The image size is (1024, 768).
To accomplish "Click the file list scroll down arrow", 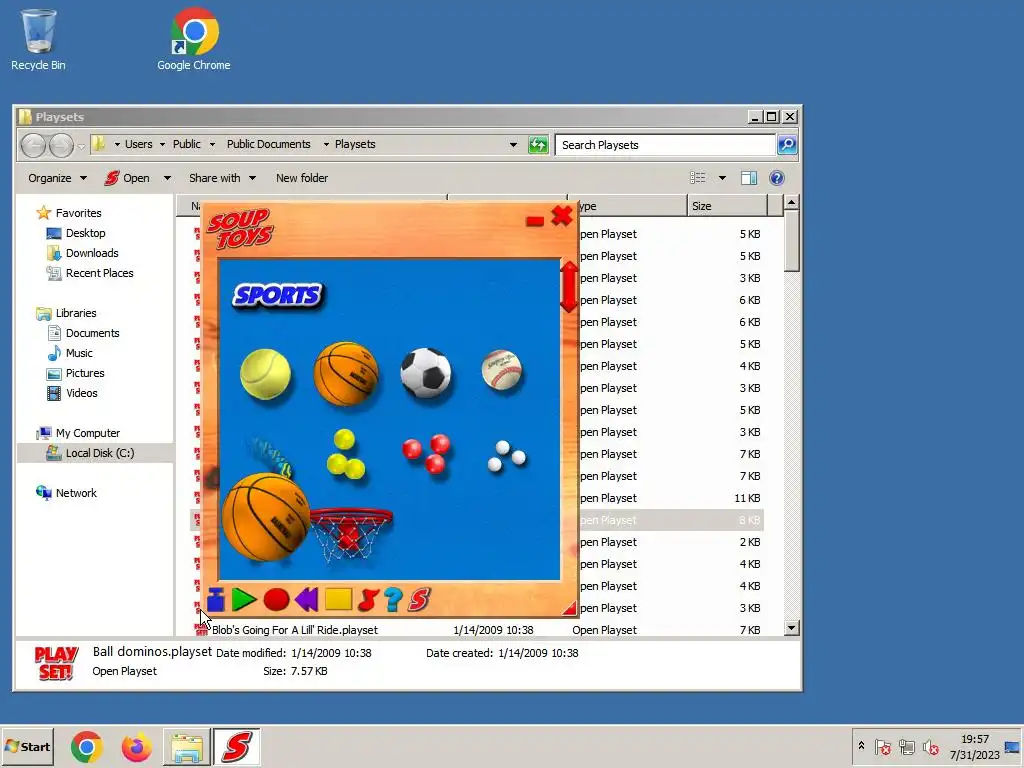I will point(792,628).
